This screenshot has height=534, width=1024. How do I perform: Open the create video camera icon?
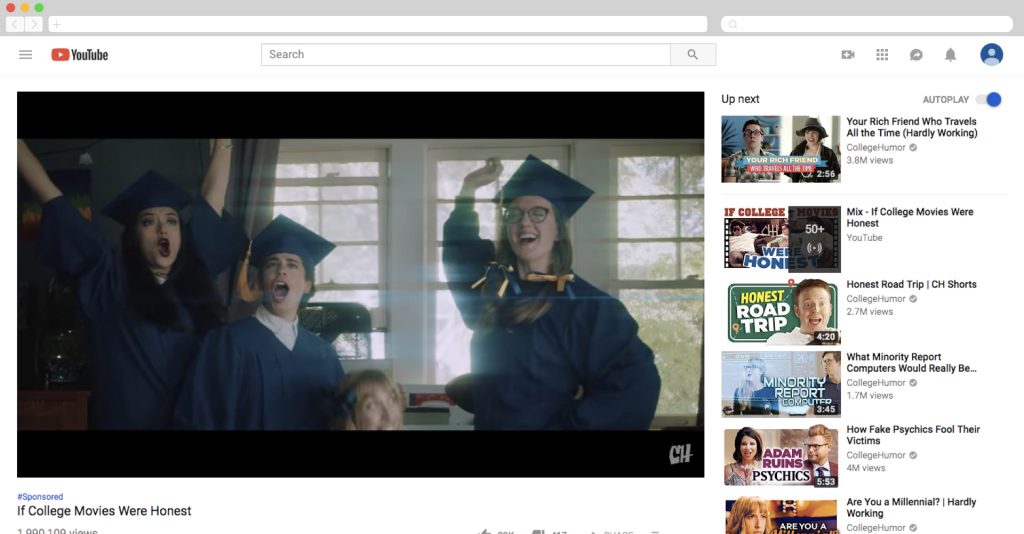pyautogui.click(x=848, y=55)
